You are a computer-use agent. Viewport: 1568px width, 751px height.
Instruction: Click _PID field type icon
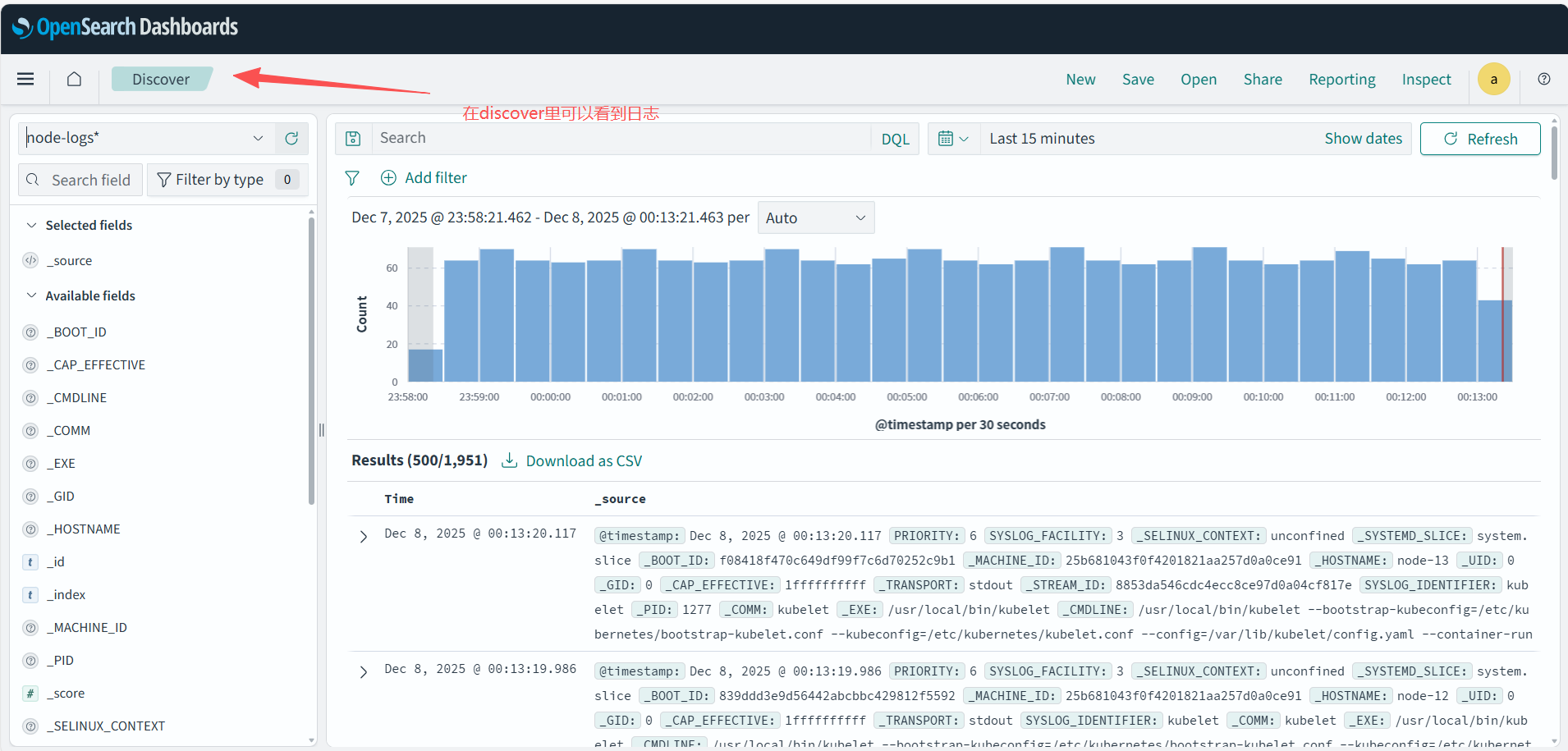(30, 661)
